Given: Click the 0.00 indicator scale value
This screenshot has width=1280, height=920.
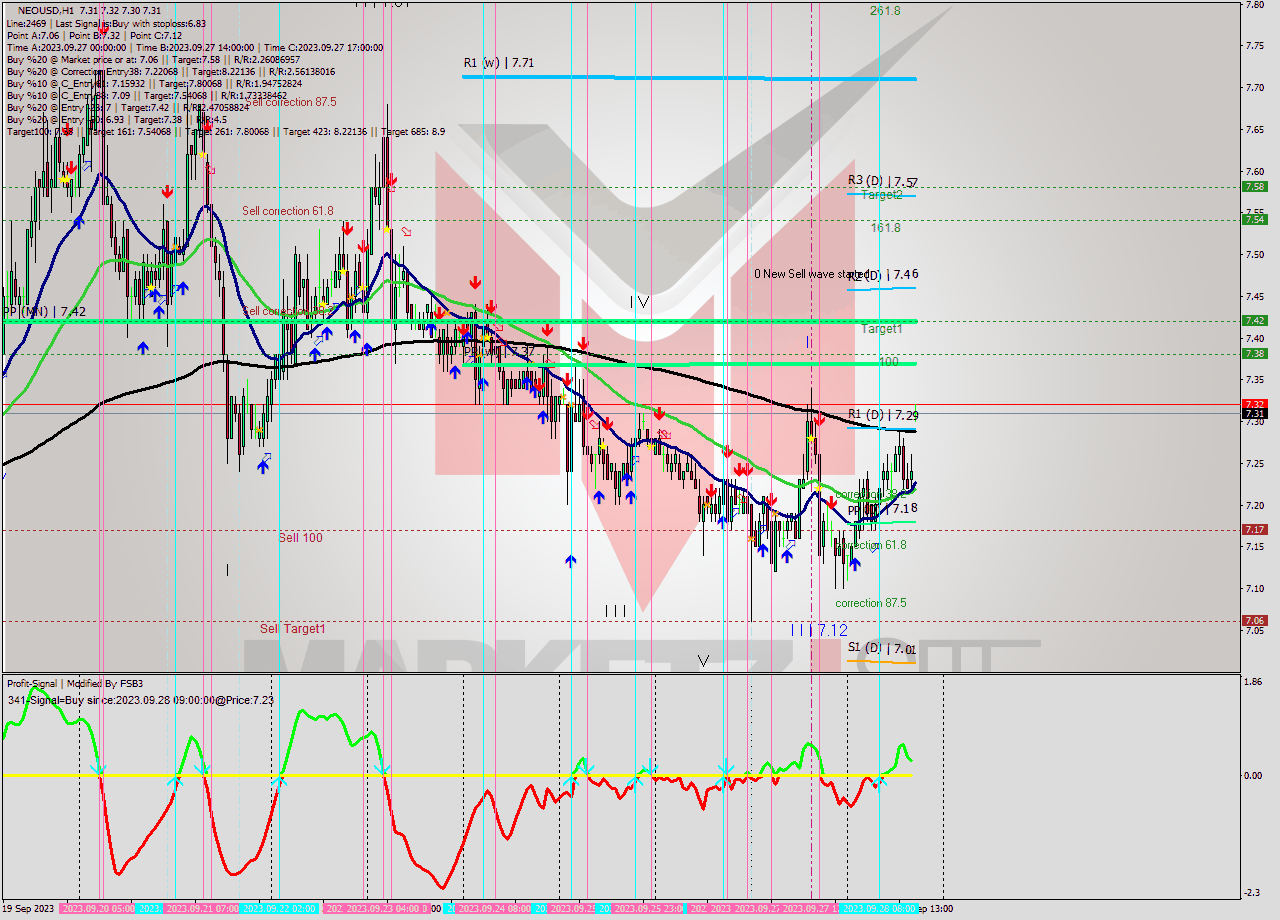Looking at the screenshot, I should pos(1253,775).
